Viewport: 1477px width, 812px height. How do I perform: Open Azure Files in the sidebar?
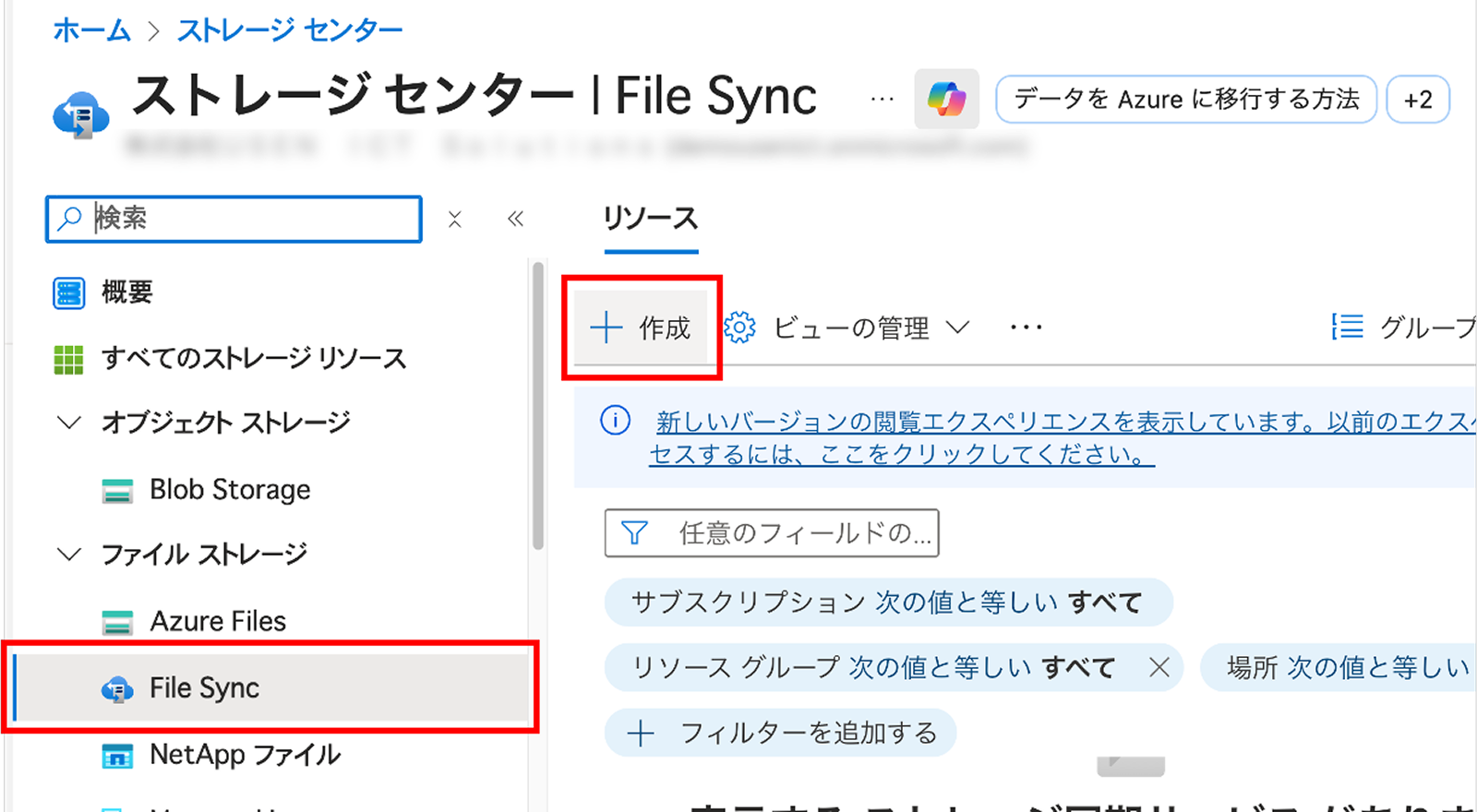[218, 621]
